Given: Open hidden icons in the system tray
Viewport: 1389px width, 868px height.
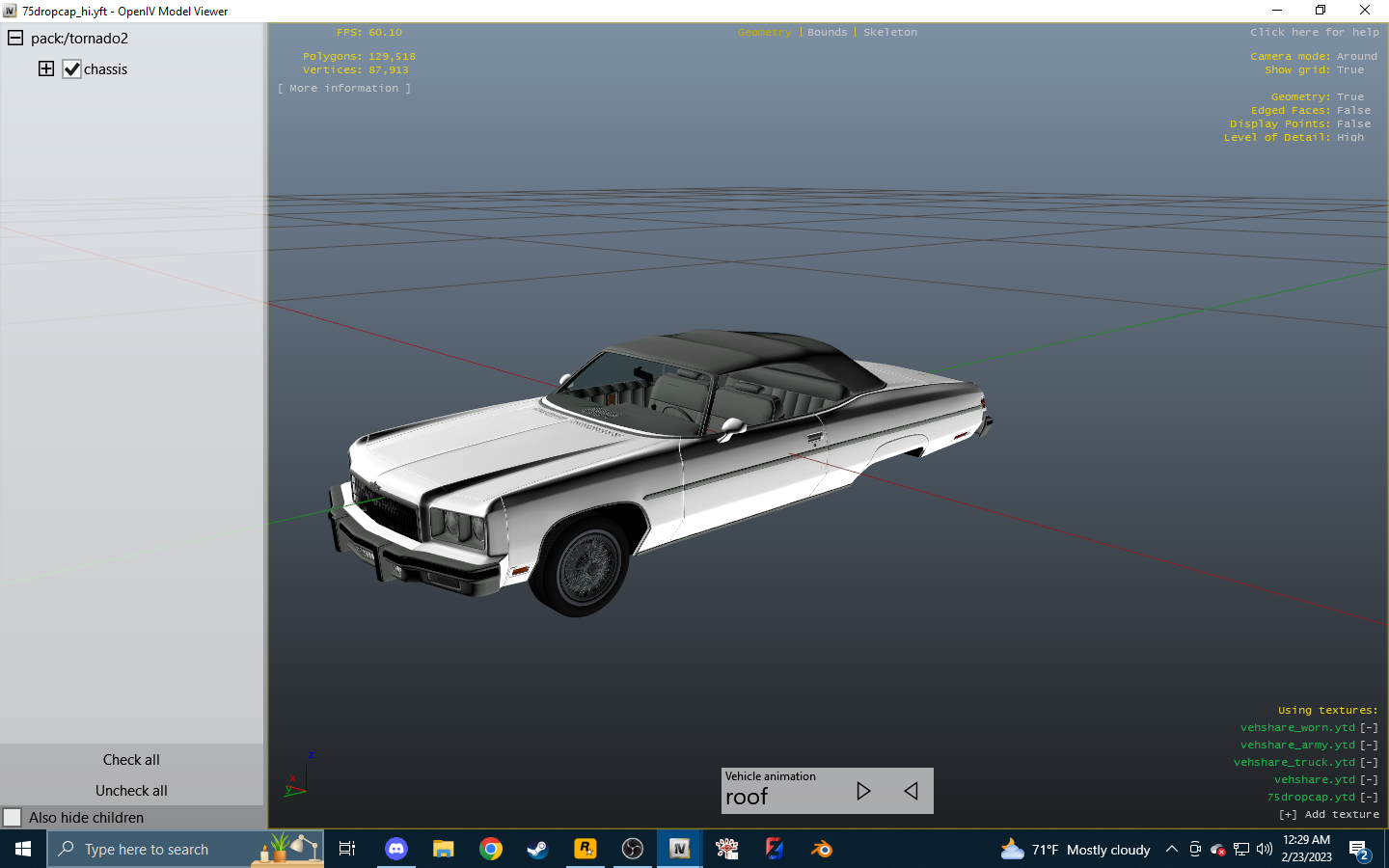Looking at the screenshot, I should [x=1171, y=849].
